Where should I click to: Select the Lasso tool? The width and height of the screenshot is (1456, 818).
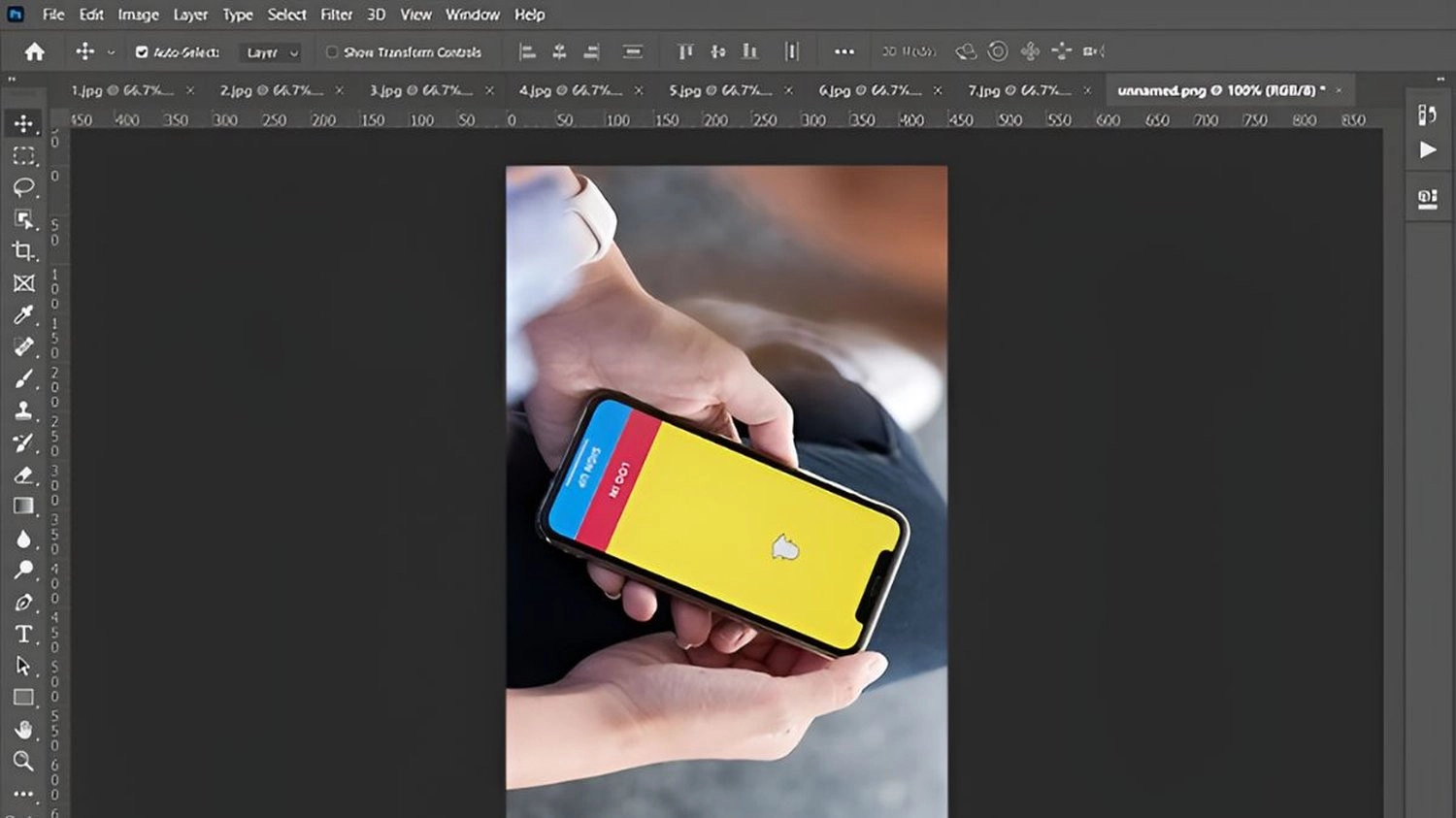point(24,187)
